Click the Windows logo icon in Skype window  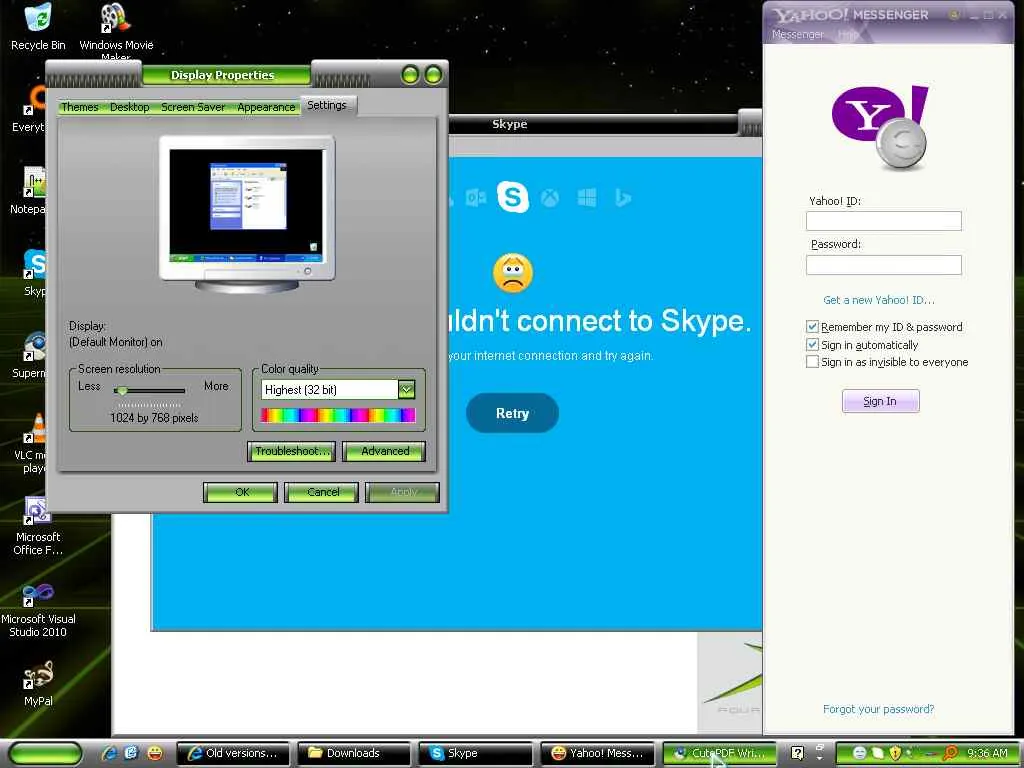(586, 197)
